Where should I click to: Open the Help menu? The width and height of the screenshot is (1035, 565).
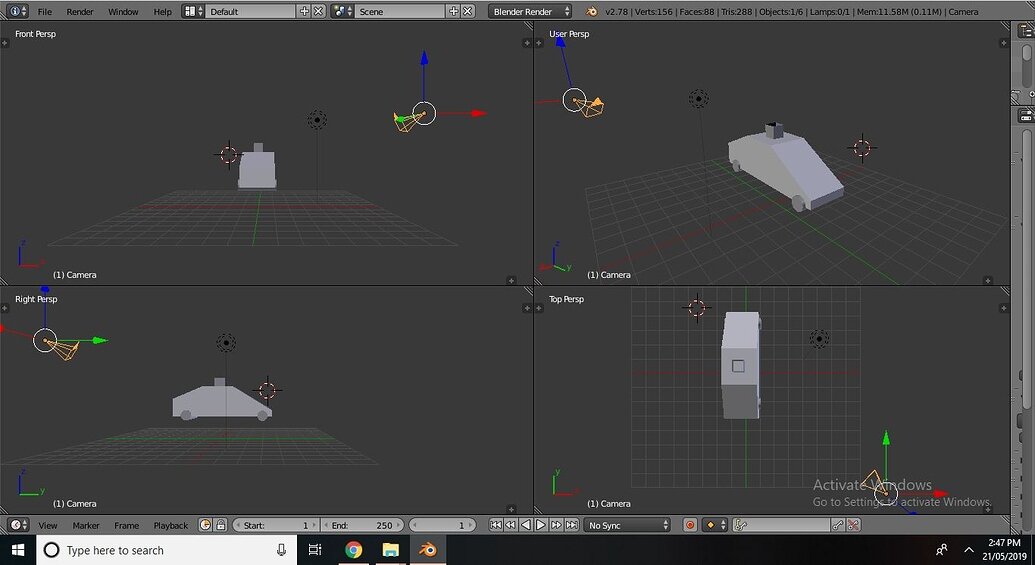pyautogui.click(x=162, y=11)
